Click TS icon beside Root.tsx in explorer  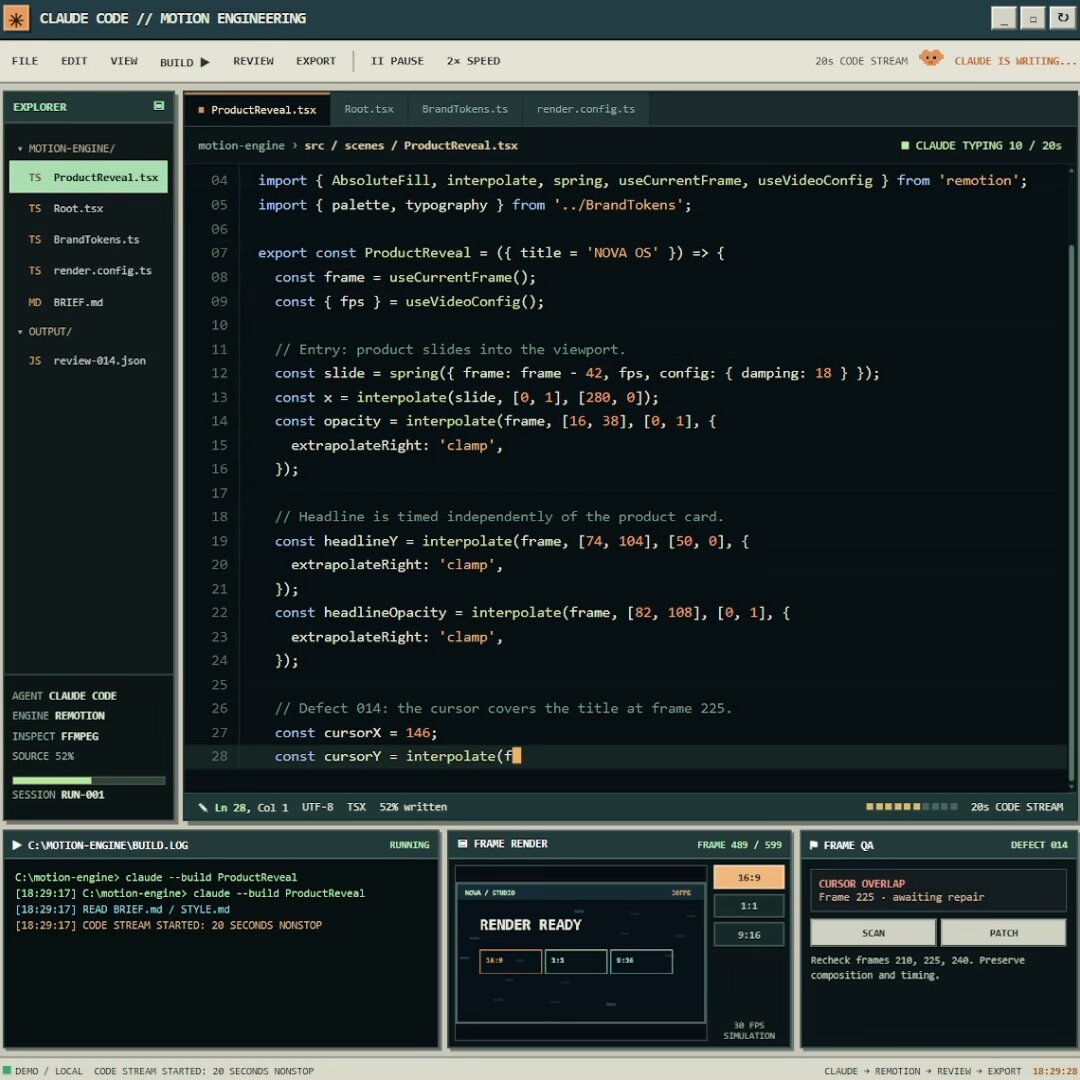click(x=35, y=208)
